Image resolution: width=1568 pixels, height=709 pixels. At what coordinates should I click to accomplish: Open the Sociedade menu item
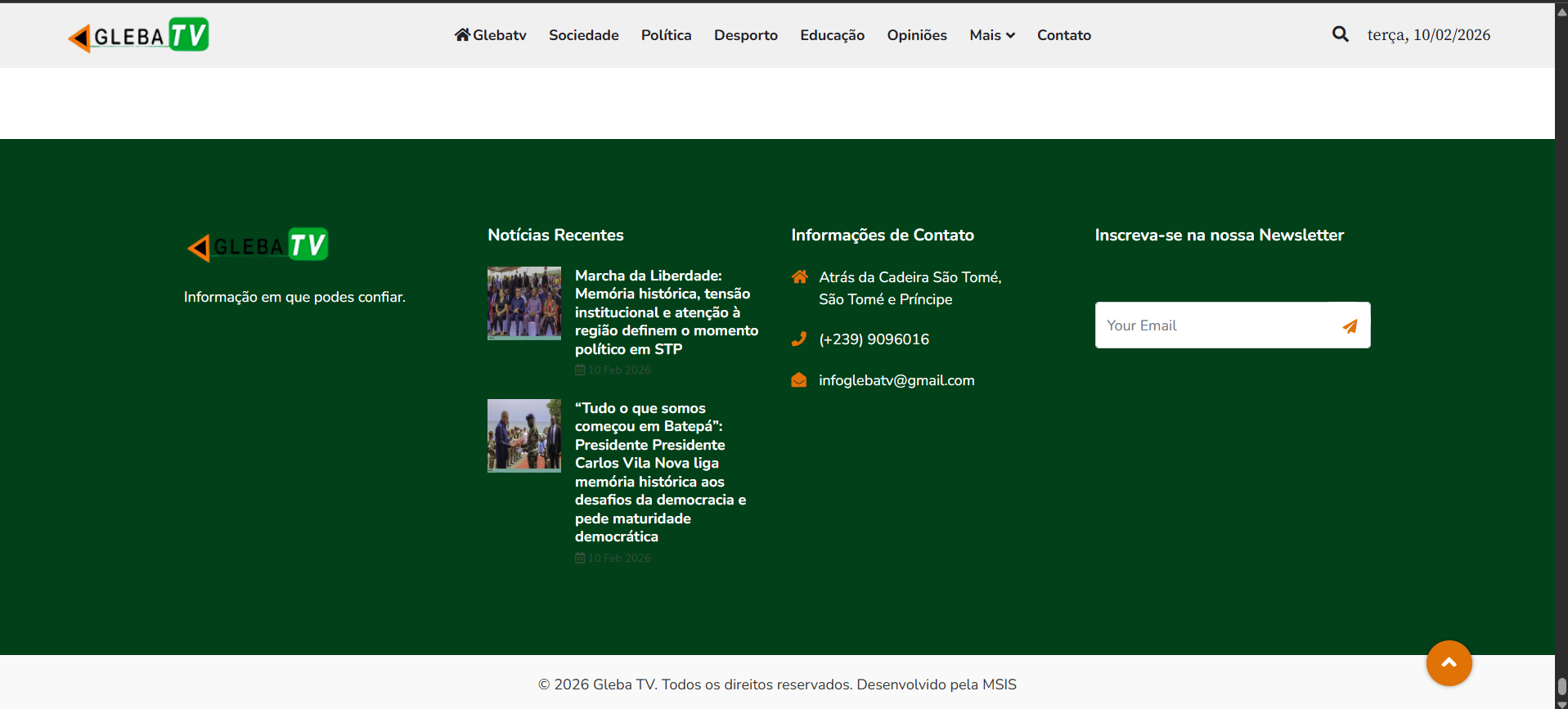tap(583, 35)
